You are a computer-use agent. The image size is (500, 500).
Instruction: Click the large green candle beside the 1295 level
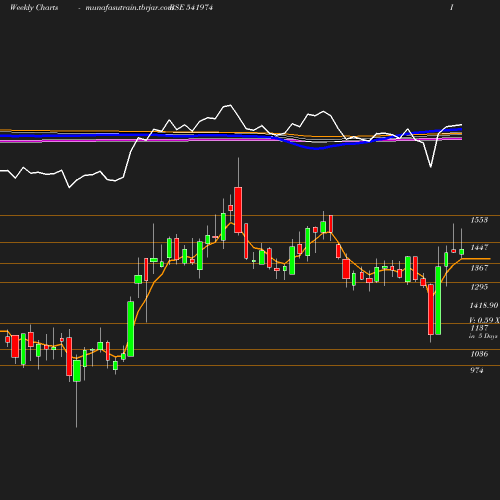pos(438,300)
